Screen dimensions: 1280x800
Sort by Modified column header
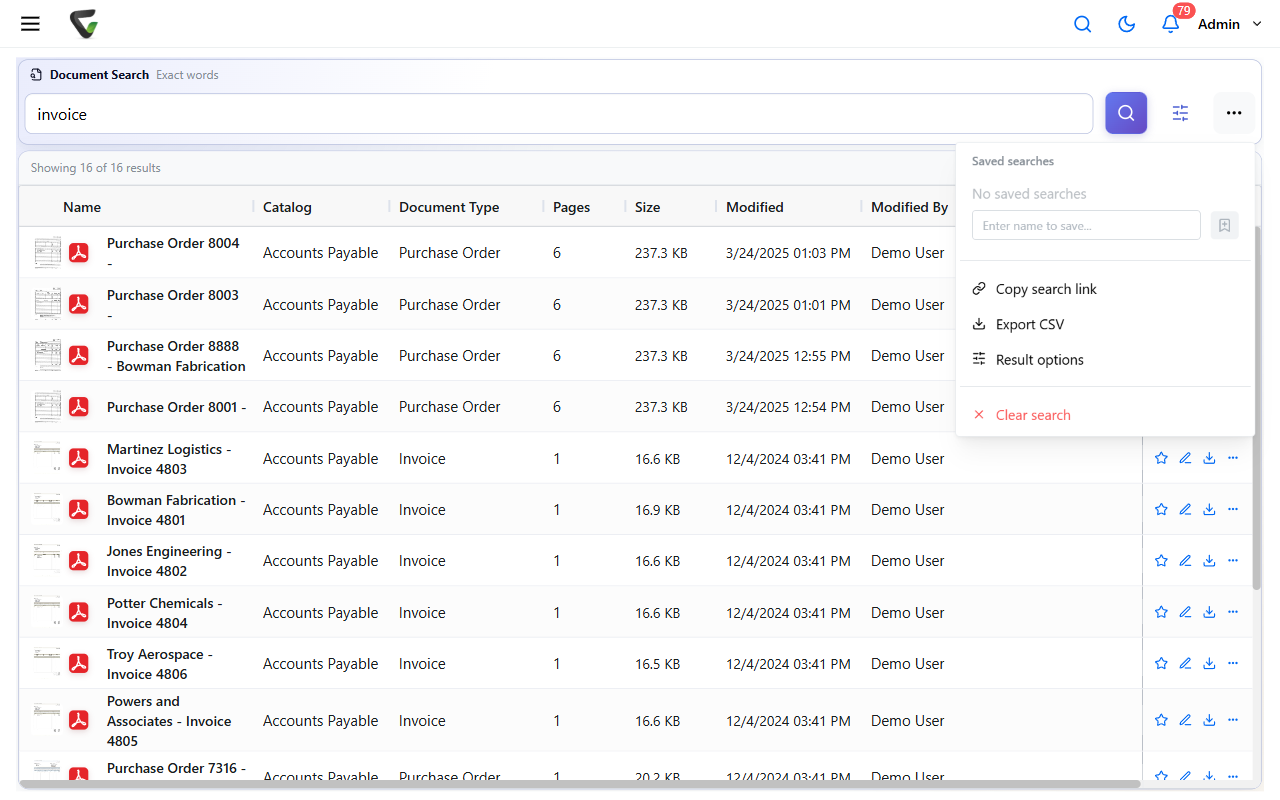click(x=755, y=207)
